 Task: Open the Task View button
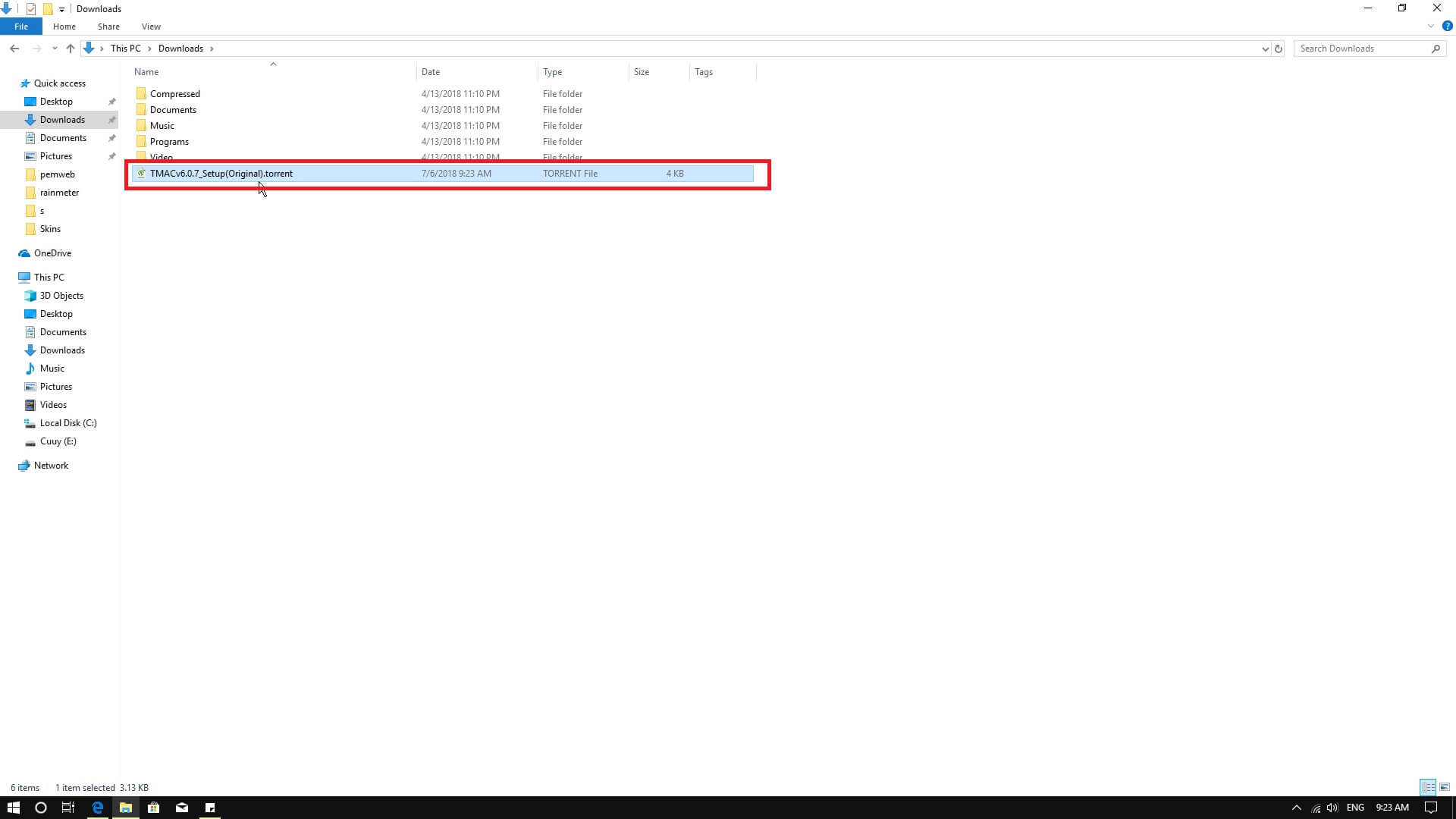coord(68,808)
